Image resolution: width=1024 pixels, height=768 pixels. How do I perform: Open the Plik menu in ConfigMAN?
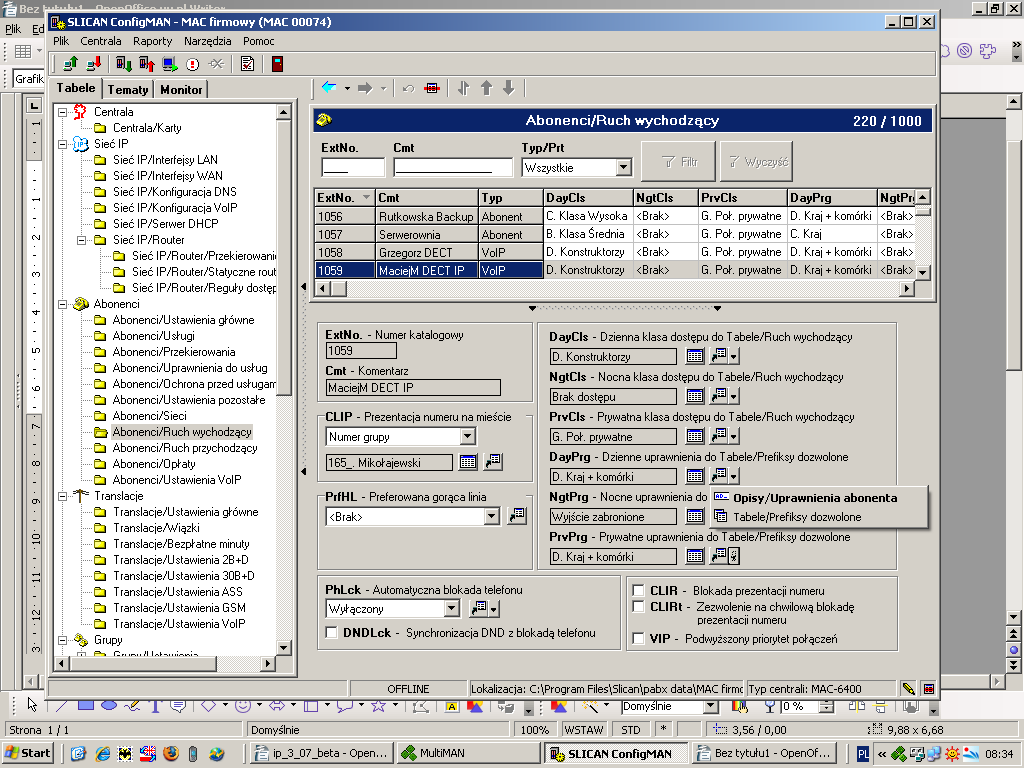[61, 40]
